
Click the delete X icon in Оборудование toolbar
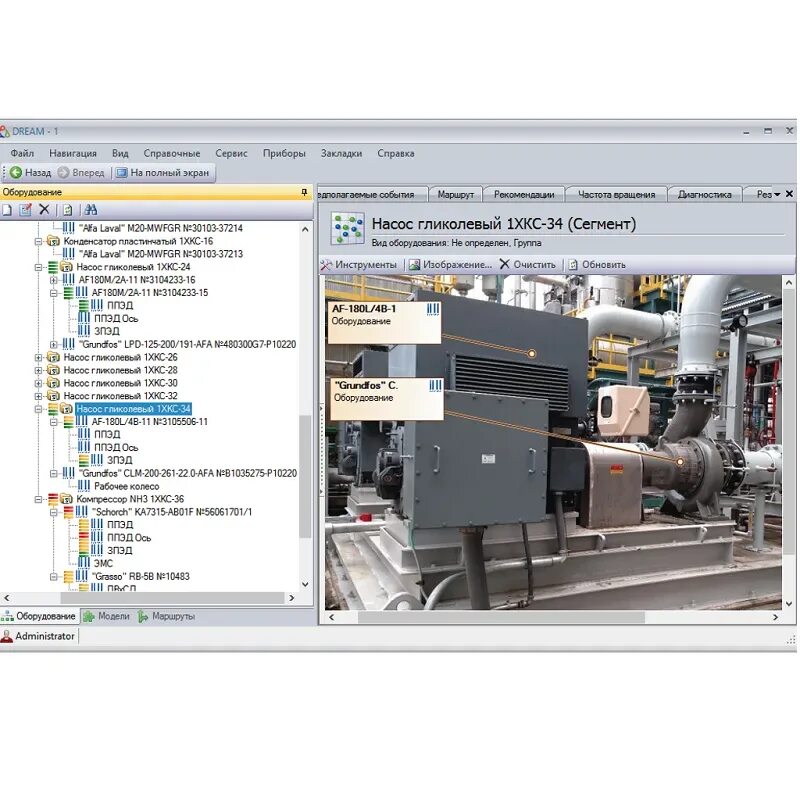pyautogui.click(x=44, y=210)
